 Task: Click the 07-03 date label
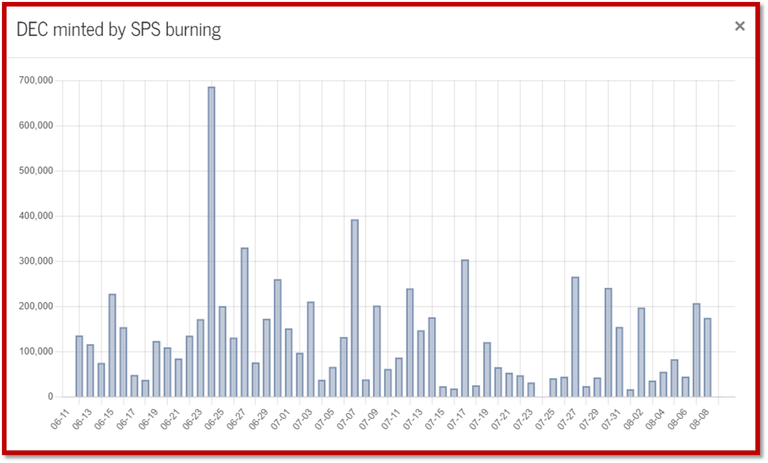pyautogui.click(x=302, y=419)
